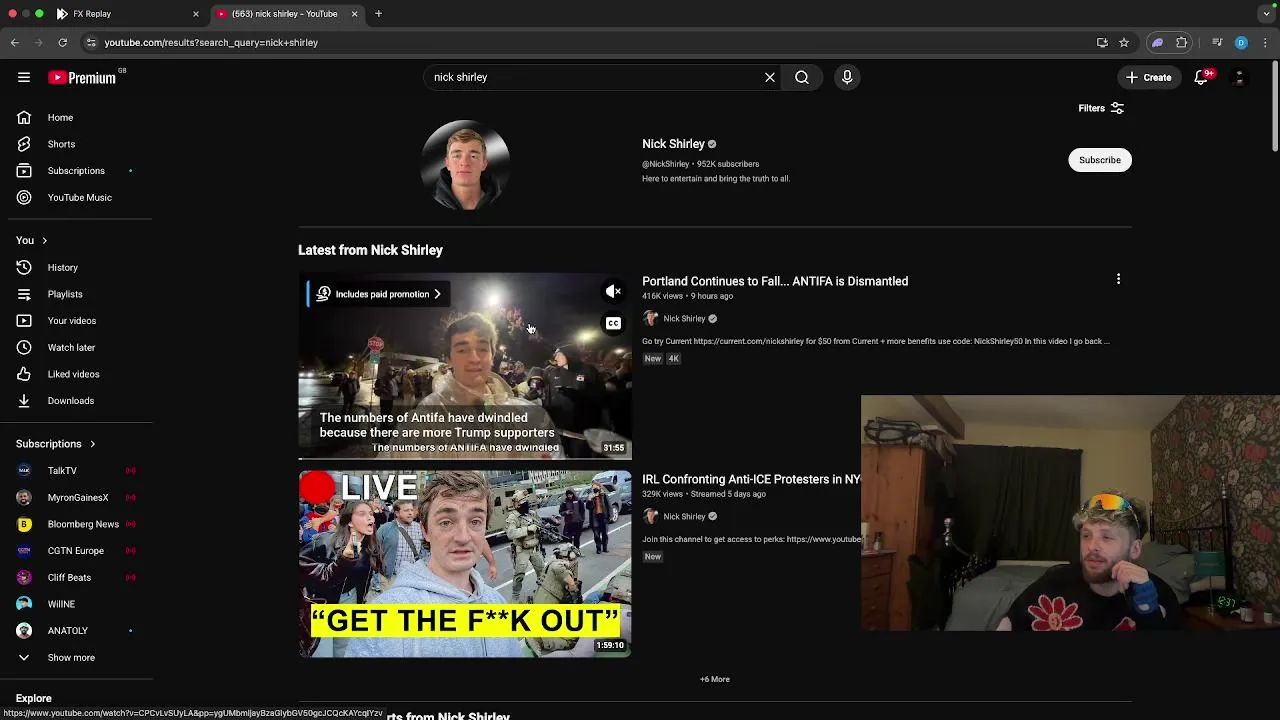Screen dimensions: 1280x720
Task: Click the magnifier search button
Action: click(x=802, y=77)
